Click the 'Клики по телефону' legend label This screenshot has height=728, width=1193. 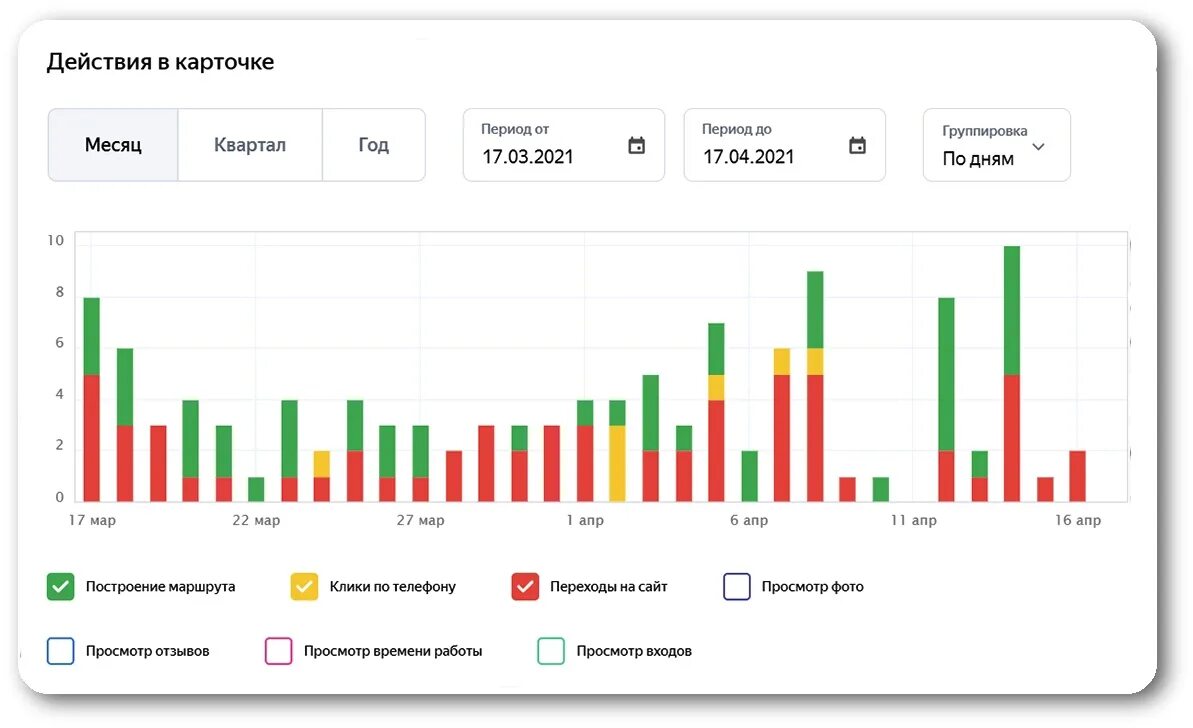[393, 587]
